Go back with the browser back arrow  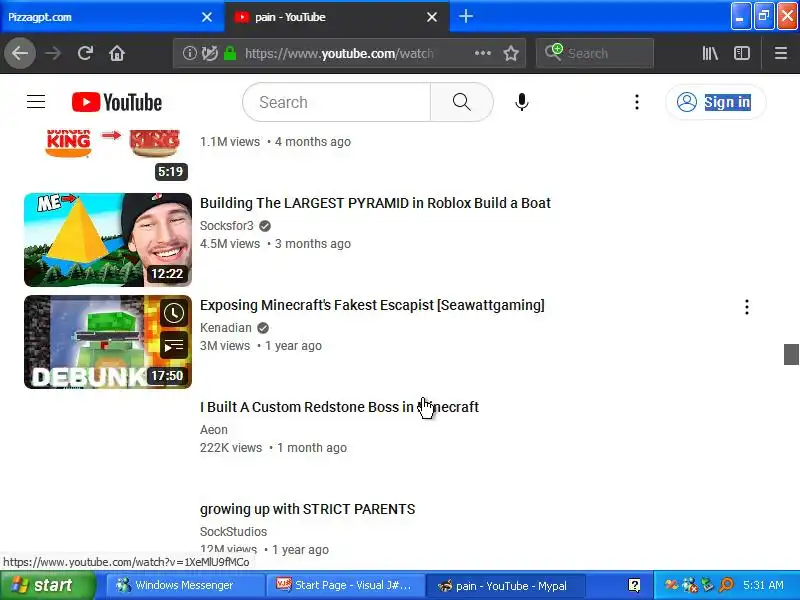tap(20, 53)
